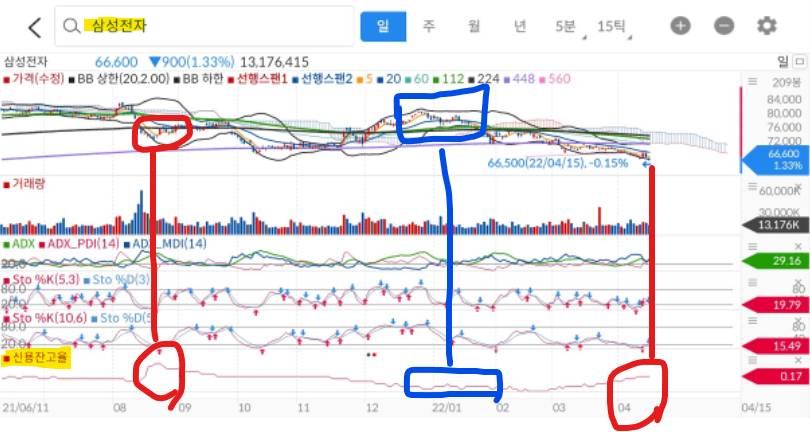Go back using the left arrow
This screenshot has width=810, height=432.
click(35, 27)
